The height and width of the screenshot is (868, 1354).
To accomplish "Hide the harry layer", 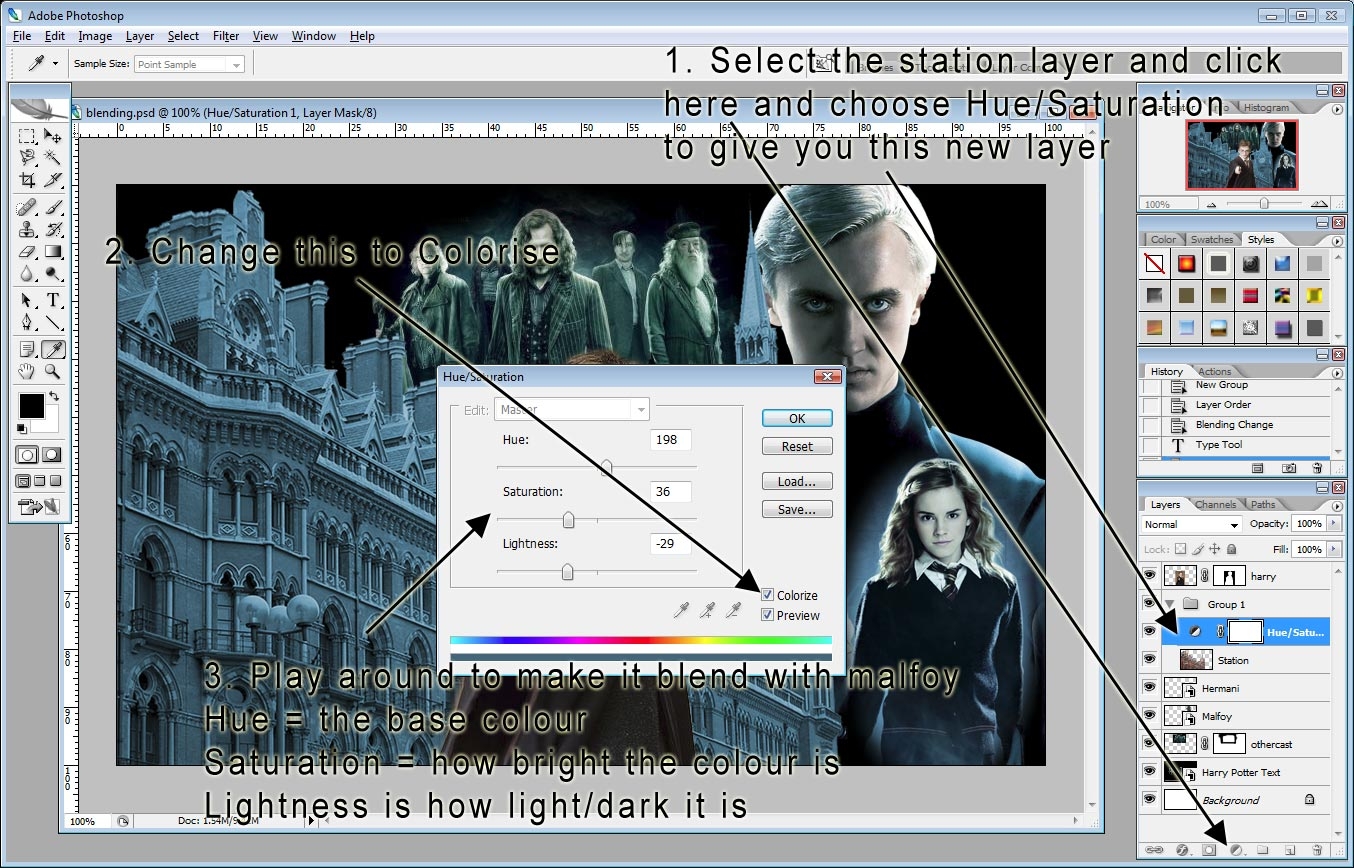I will click(x=1150, y=576).
